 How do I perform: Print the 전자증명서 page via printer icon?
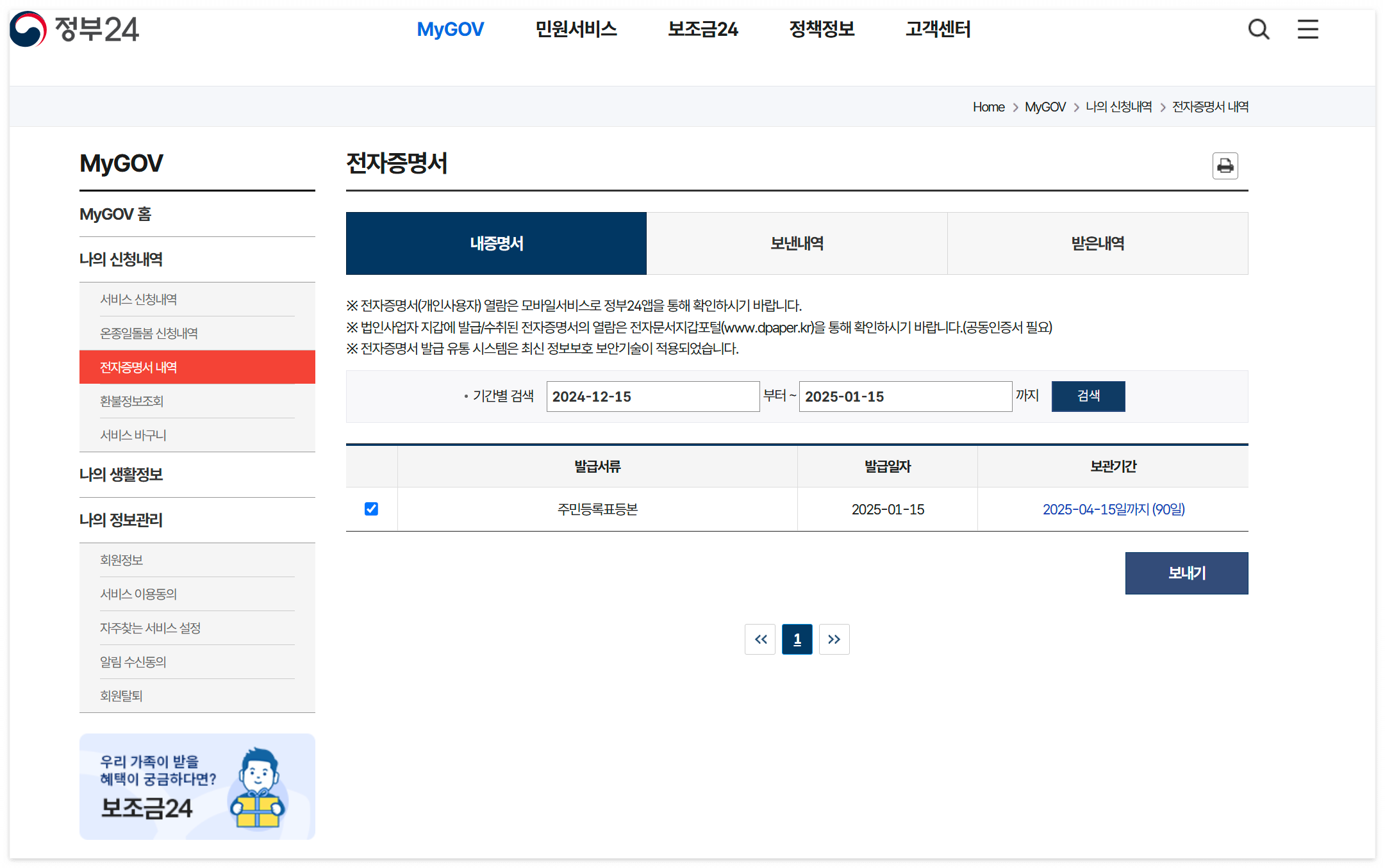click(1225, 166)
